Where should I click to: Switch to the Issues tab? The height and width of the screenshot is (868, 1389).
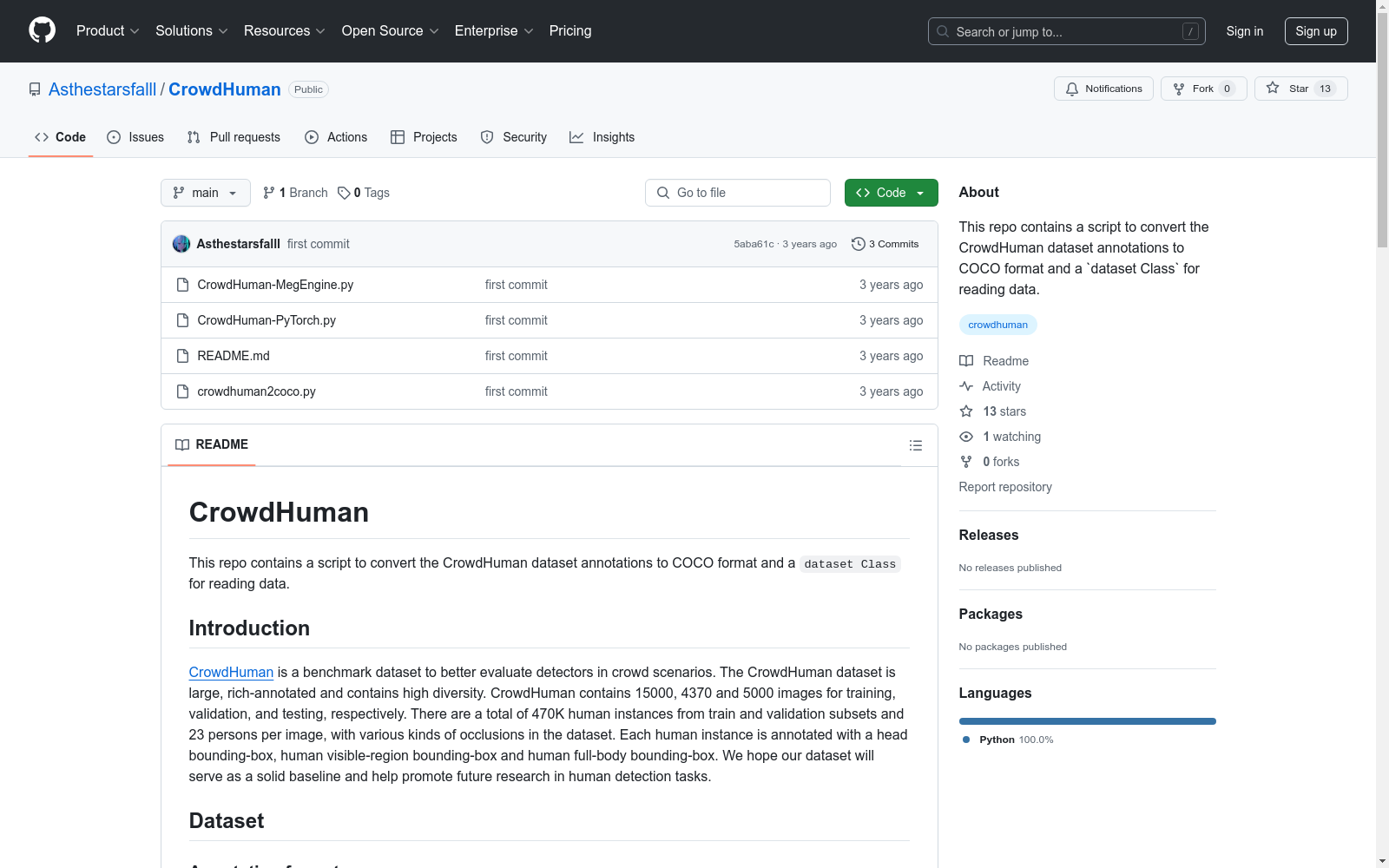135,137
